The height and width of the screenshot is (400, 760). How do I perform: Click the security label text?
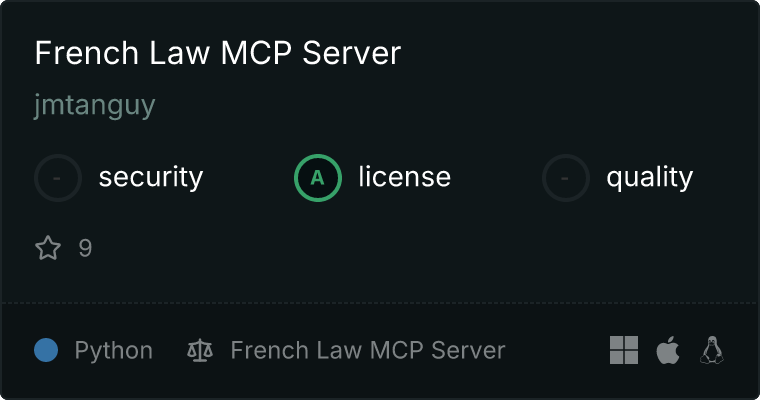pos(151,177)
